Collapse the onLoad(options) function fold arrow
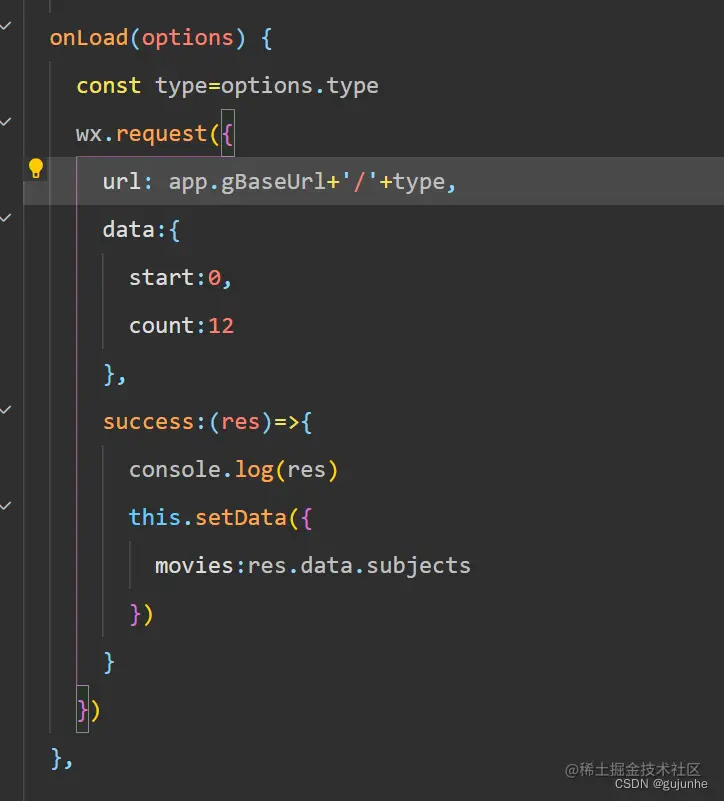The image size is (724, 801). pyautogui.click(x=6, y=26)
